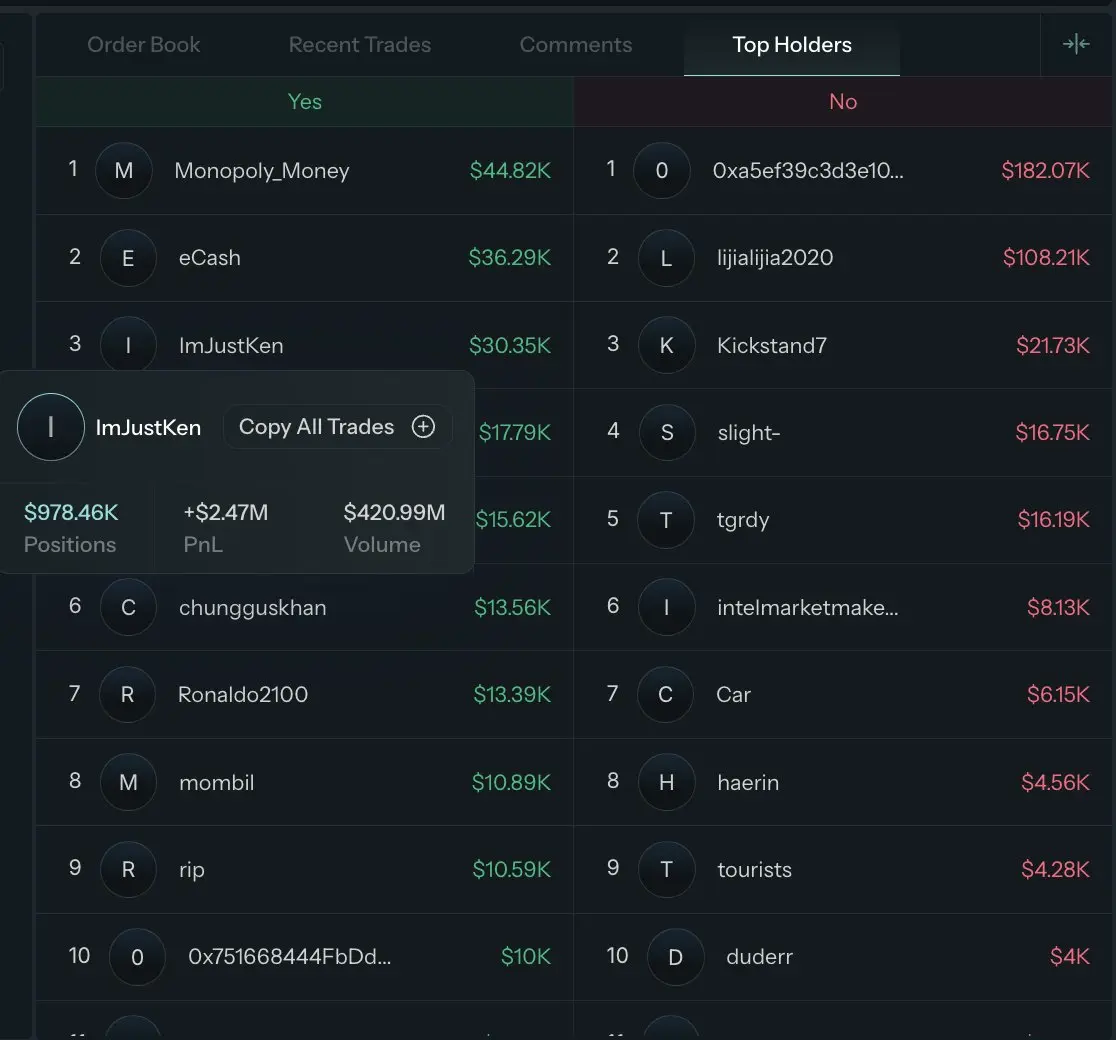1116x1040 pixels.
Task: Click rip avatar icon
Action: tap(128, 869)
